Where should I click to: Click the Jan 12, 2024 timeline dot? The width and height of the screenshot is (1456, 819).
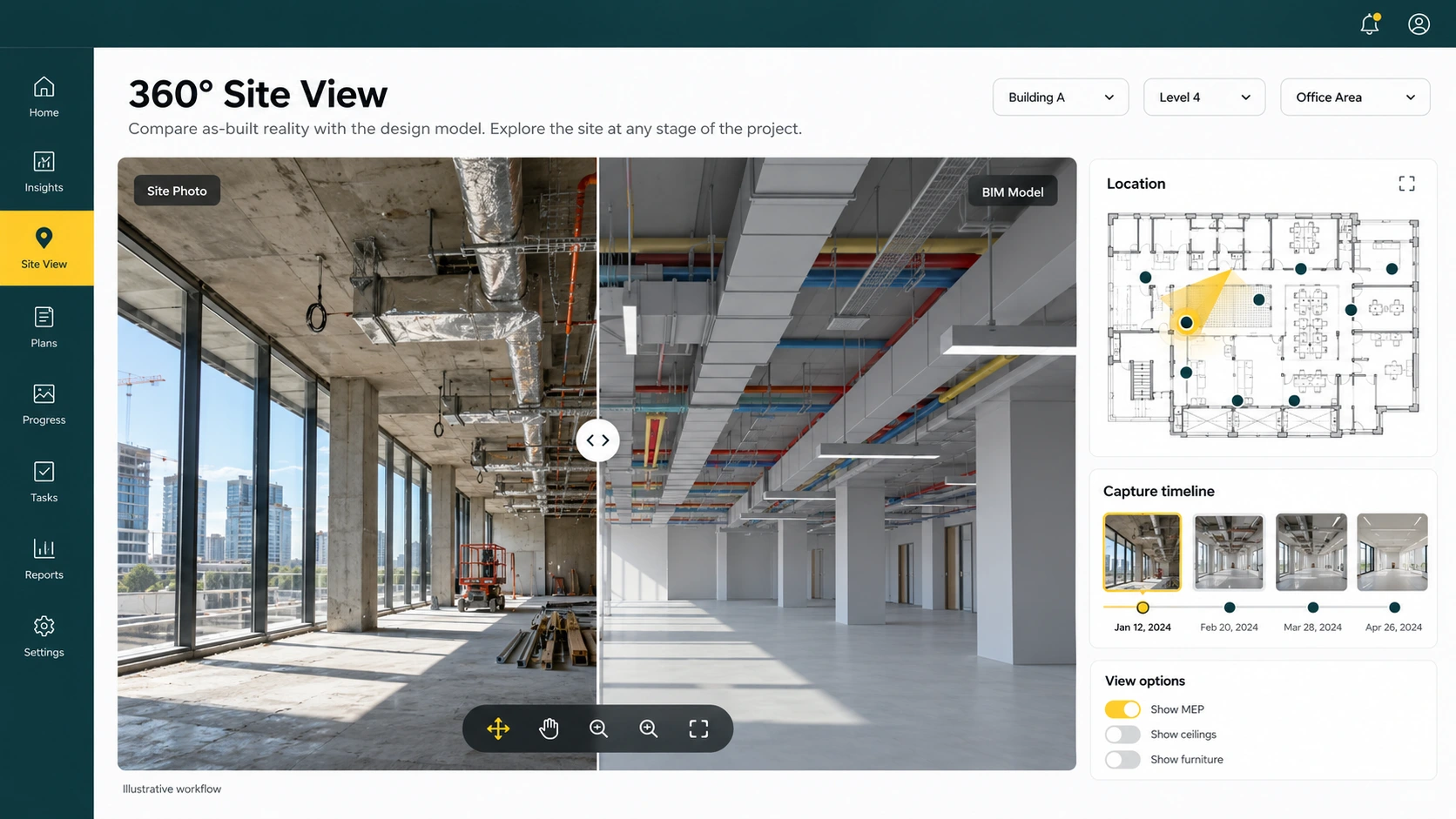tap(1143, 608)
